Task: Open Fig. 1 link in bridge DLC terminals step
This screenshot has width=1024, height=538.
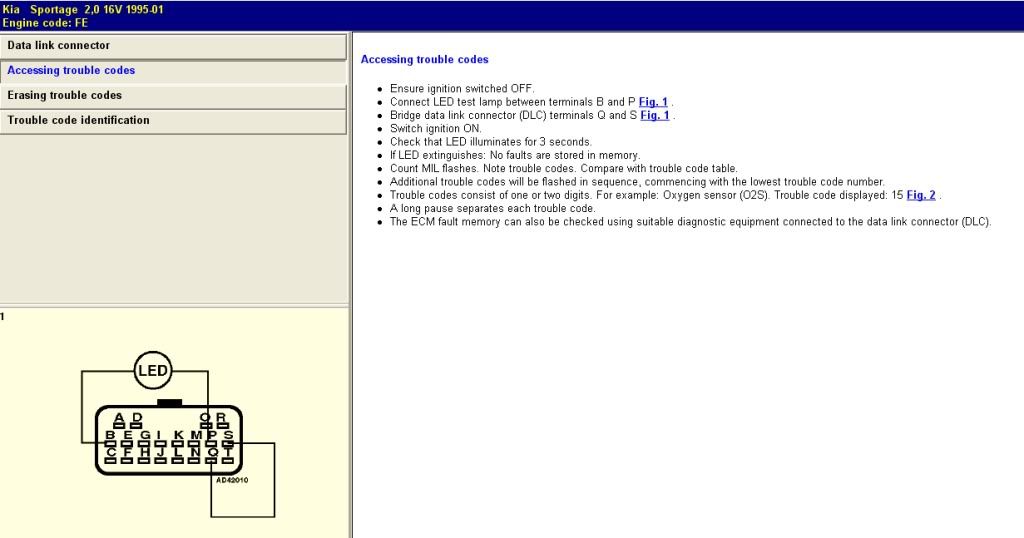Action: click(655, 115)
